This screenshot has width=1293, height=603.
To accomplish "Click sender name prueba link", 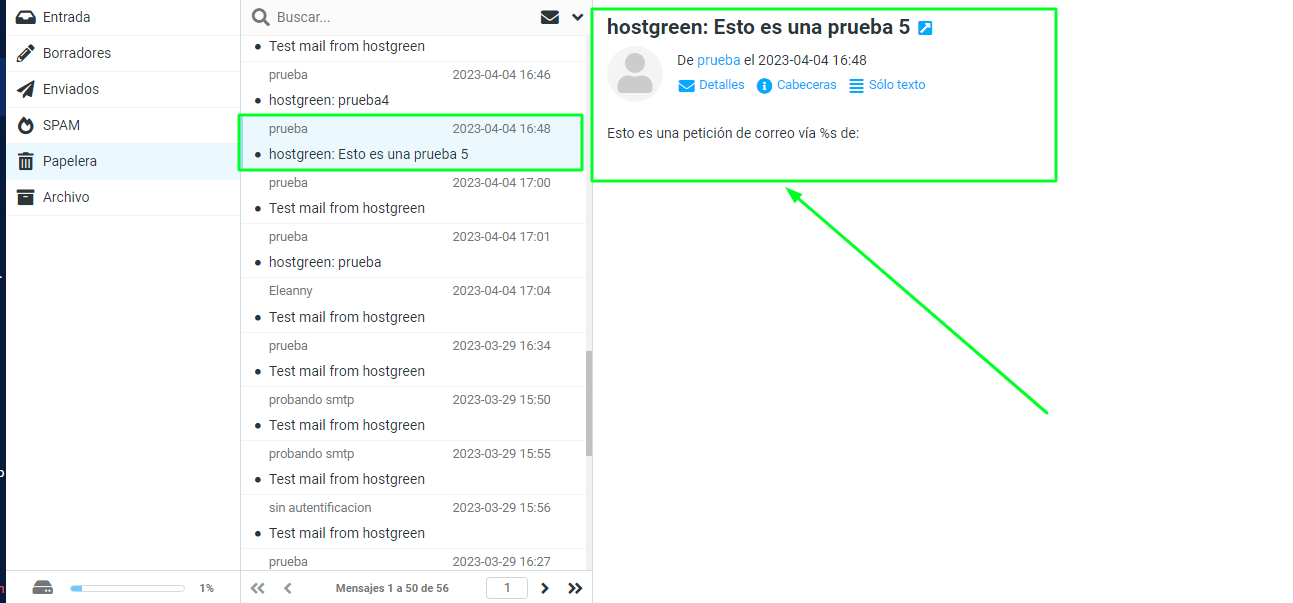I will [x=718, y=60].
